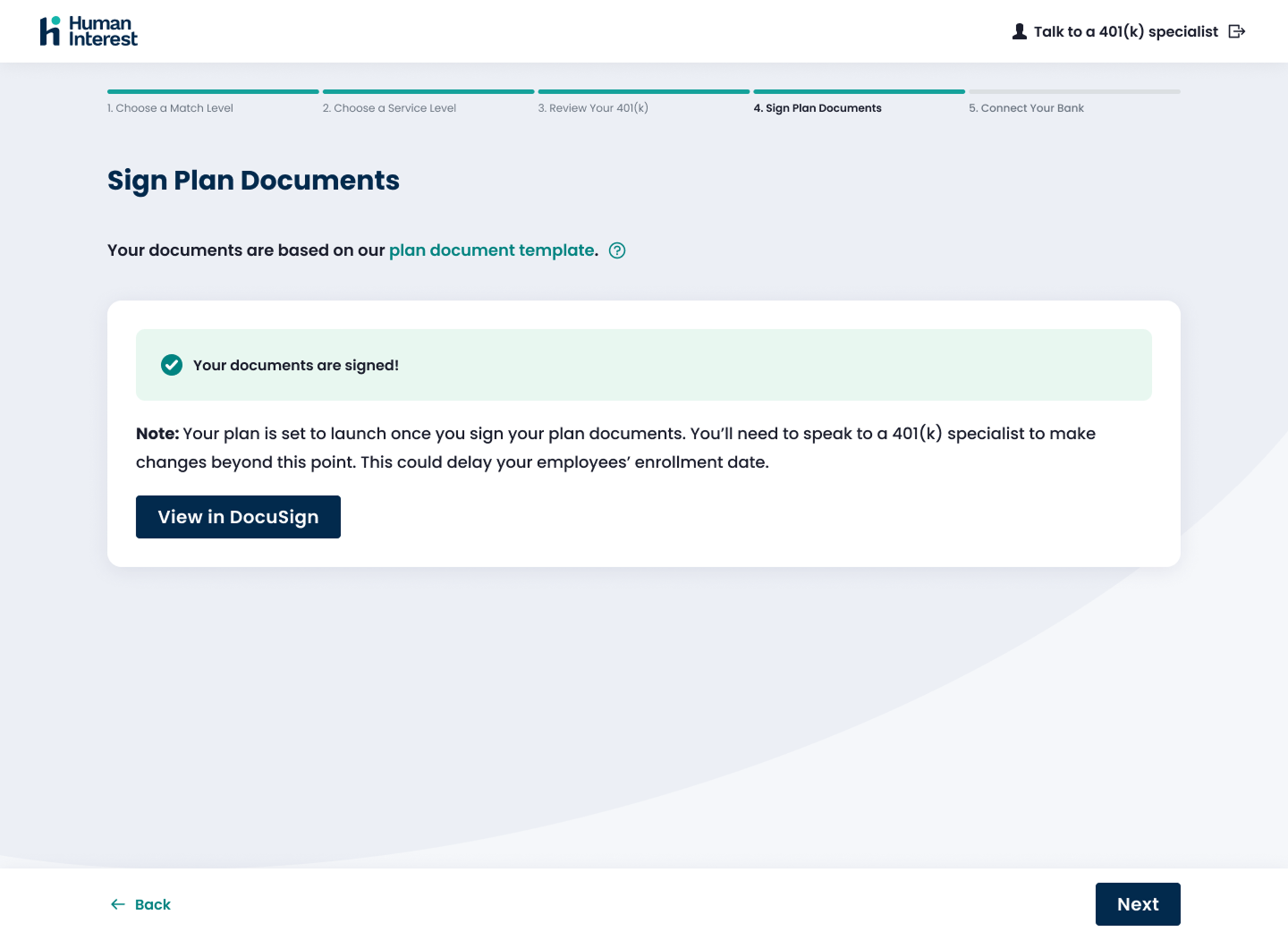Click the Sign Plan Documents heading
Image resolution: width=1288 pixels, height=940 pixels.
click(253, 181)
